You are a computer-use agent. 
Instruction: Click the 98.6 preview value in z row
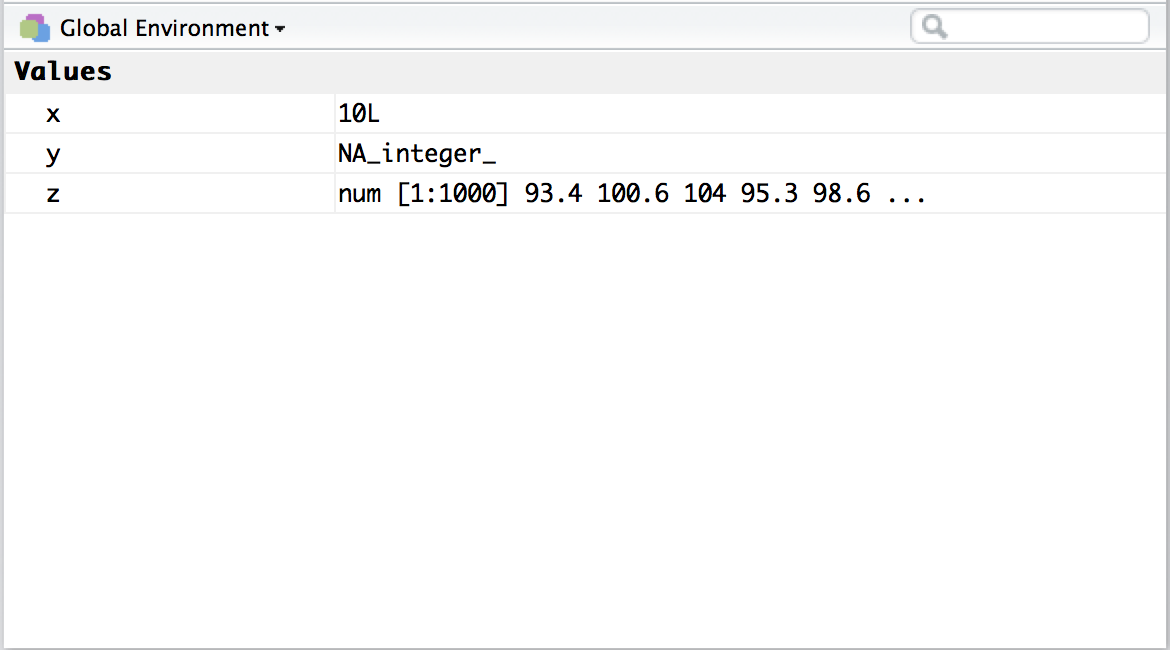(842, 194)
